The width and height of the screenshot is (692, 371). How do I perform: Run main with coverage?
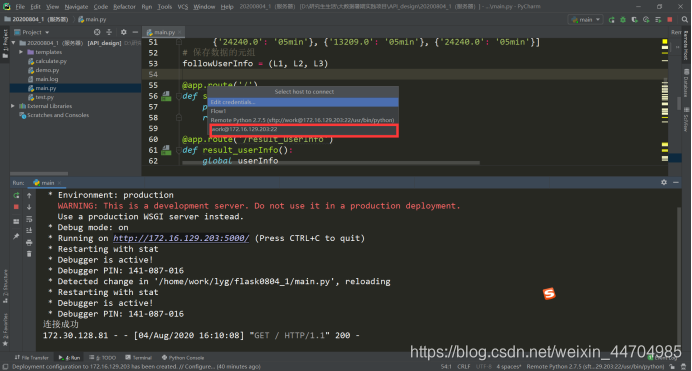tap(634, 20)
